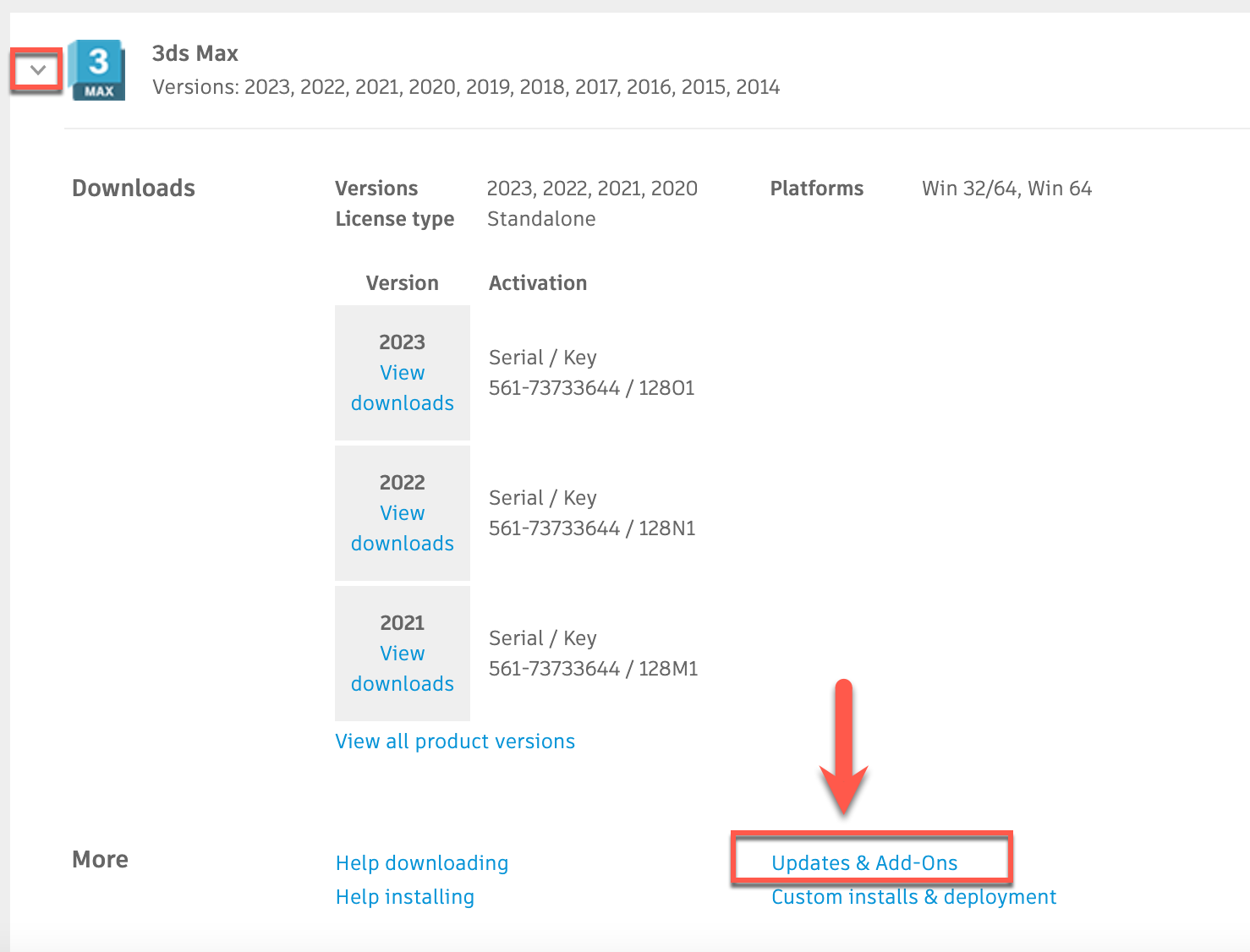
Task: Open View downloads for version 2022
Action: coord(403,528)
